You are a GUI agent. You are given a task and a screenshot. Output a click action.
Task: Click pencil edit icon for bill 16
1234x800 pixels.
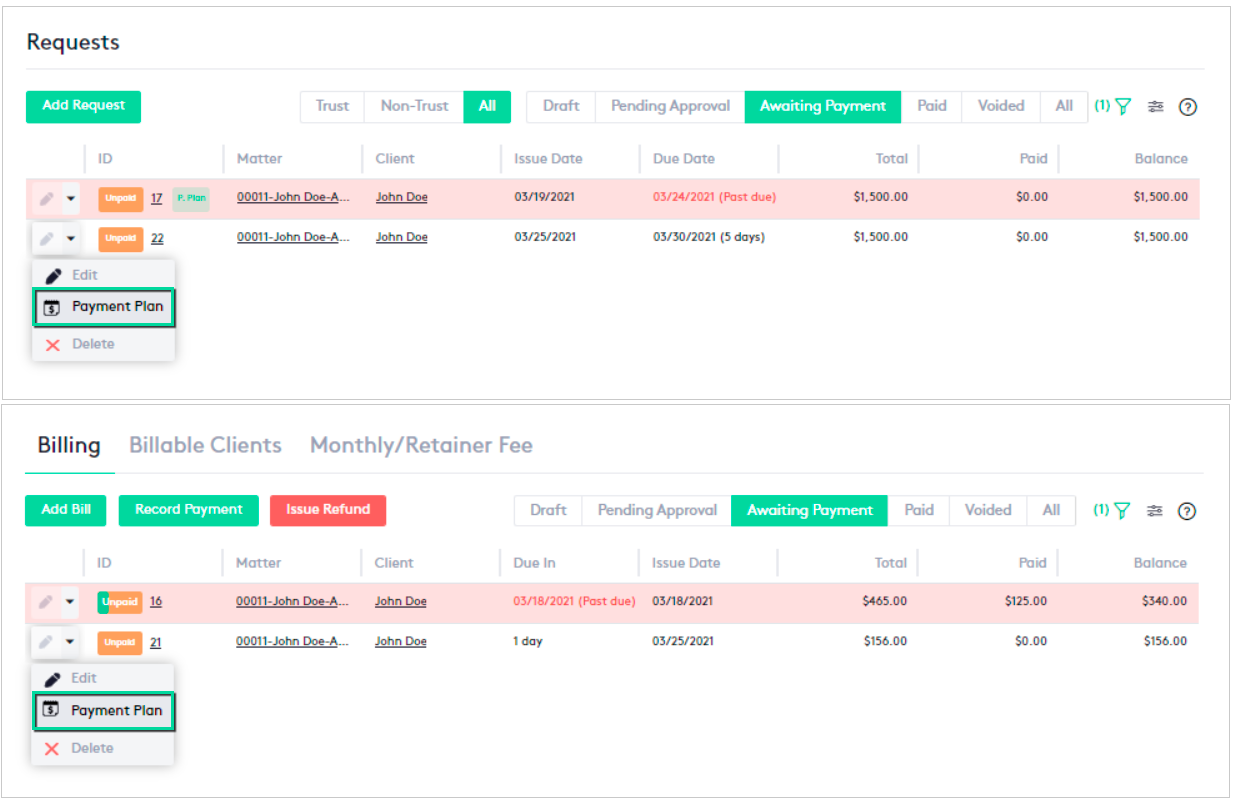tap(45, 602)
